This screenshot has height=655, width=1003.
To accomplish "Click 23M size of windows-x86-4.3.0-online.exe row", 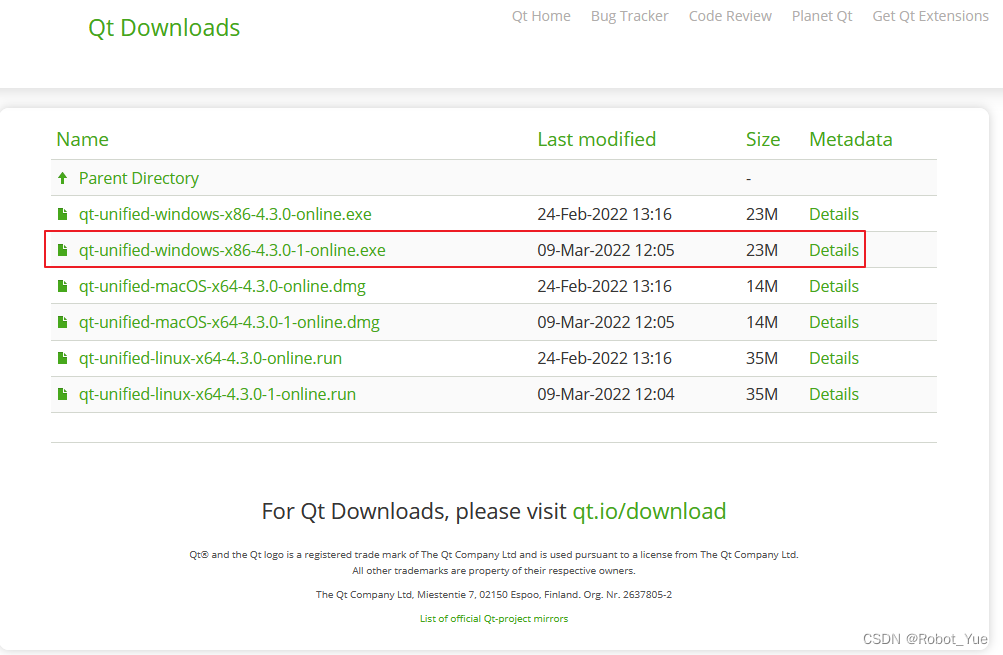I will pyautogui.click(x=762, y=214).
